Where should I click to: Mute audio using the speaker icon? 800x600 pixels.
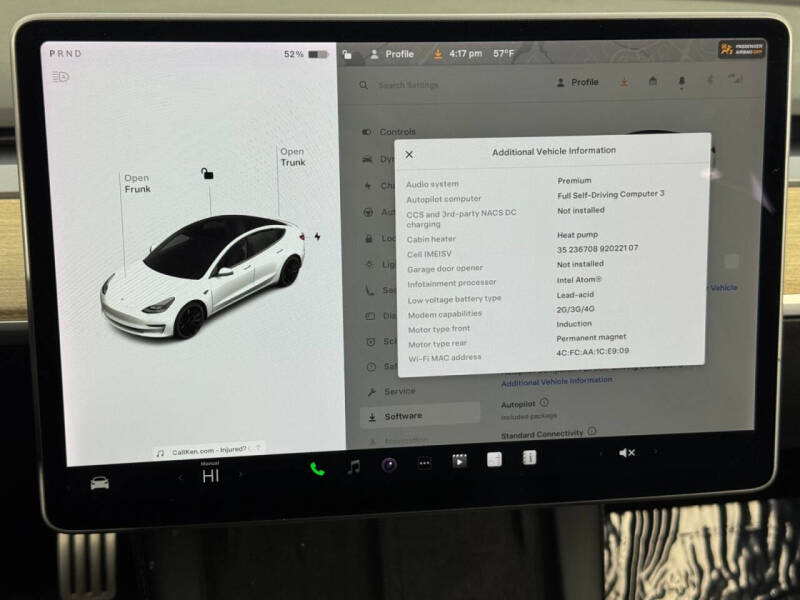(x=626, y=452)
